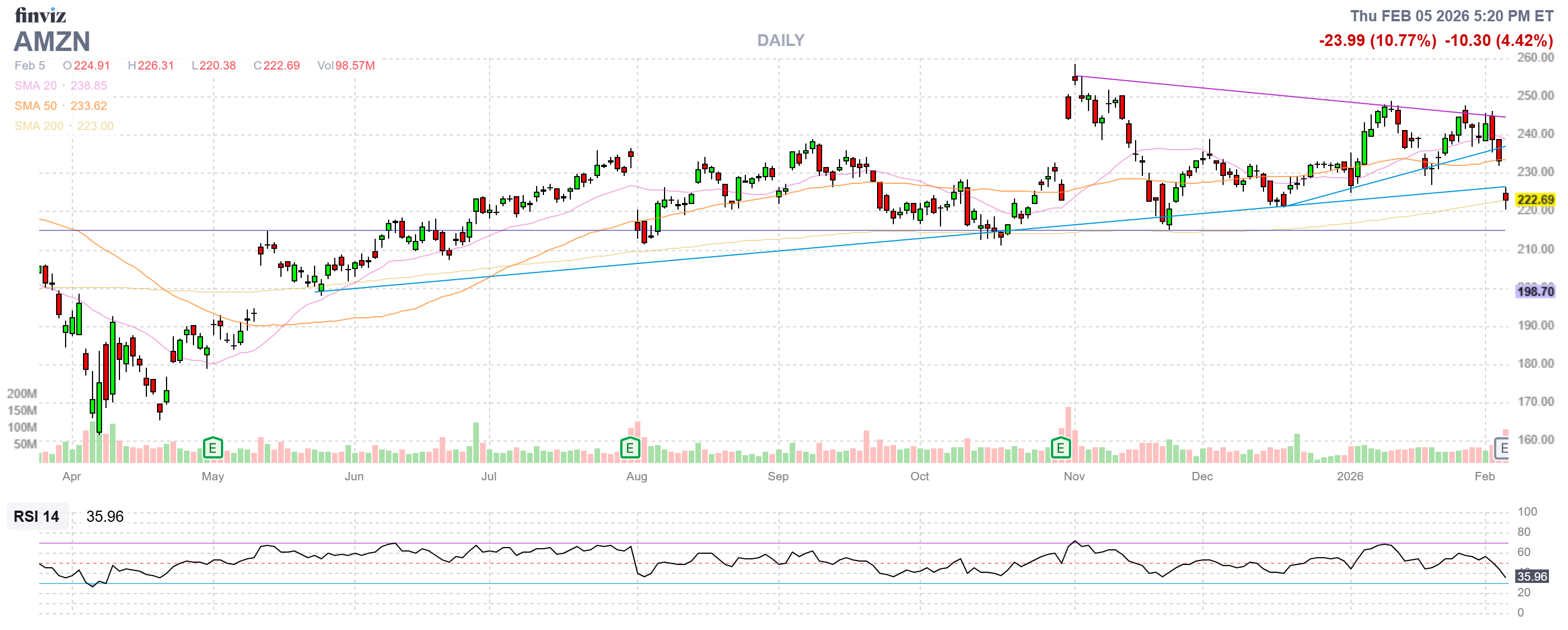Click the August earnings E marker
The height and width of the screenshot is (630, 1568).
629,448
